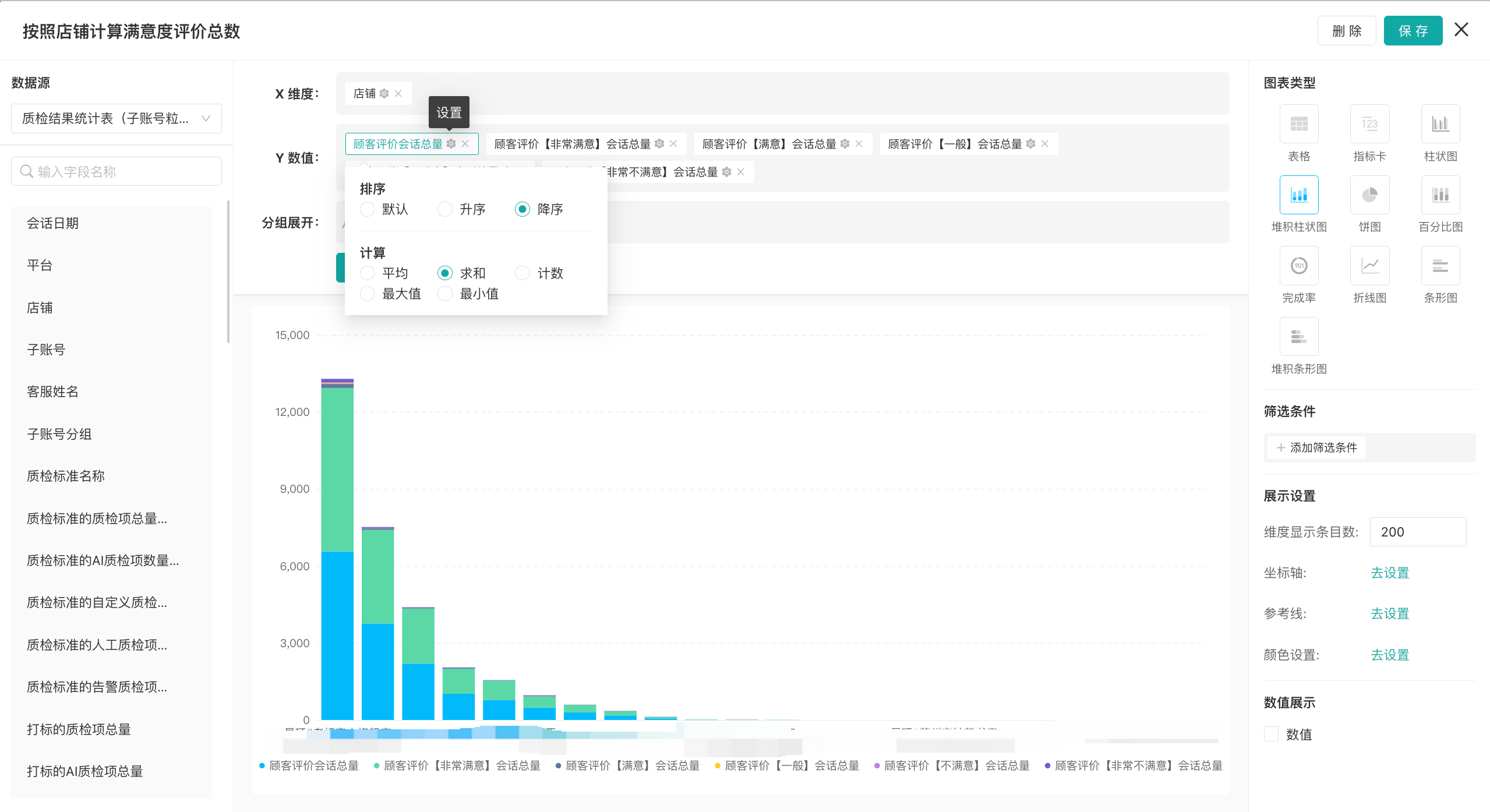The height and width of the screenshot is (812, 1490).
Task: Open the 质检结果统计表 data source dropdown
Action: point(116,119)
